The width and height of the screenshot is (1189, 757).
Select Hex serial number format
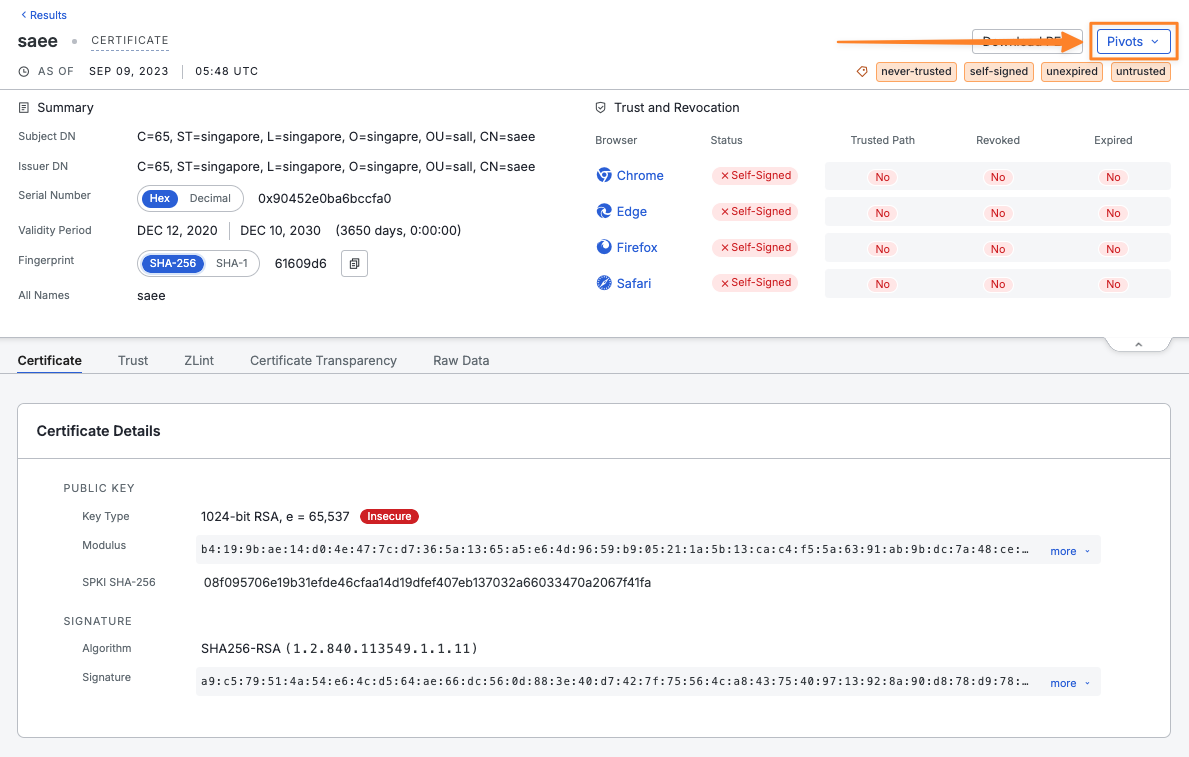160,198
